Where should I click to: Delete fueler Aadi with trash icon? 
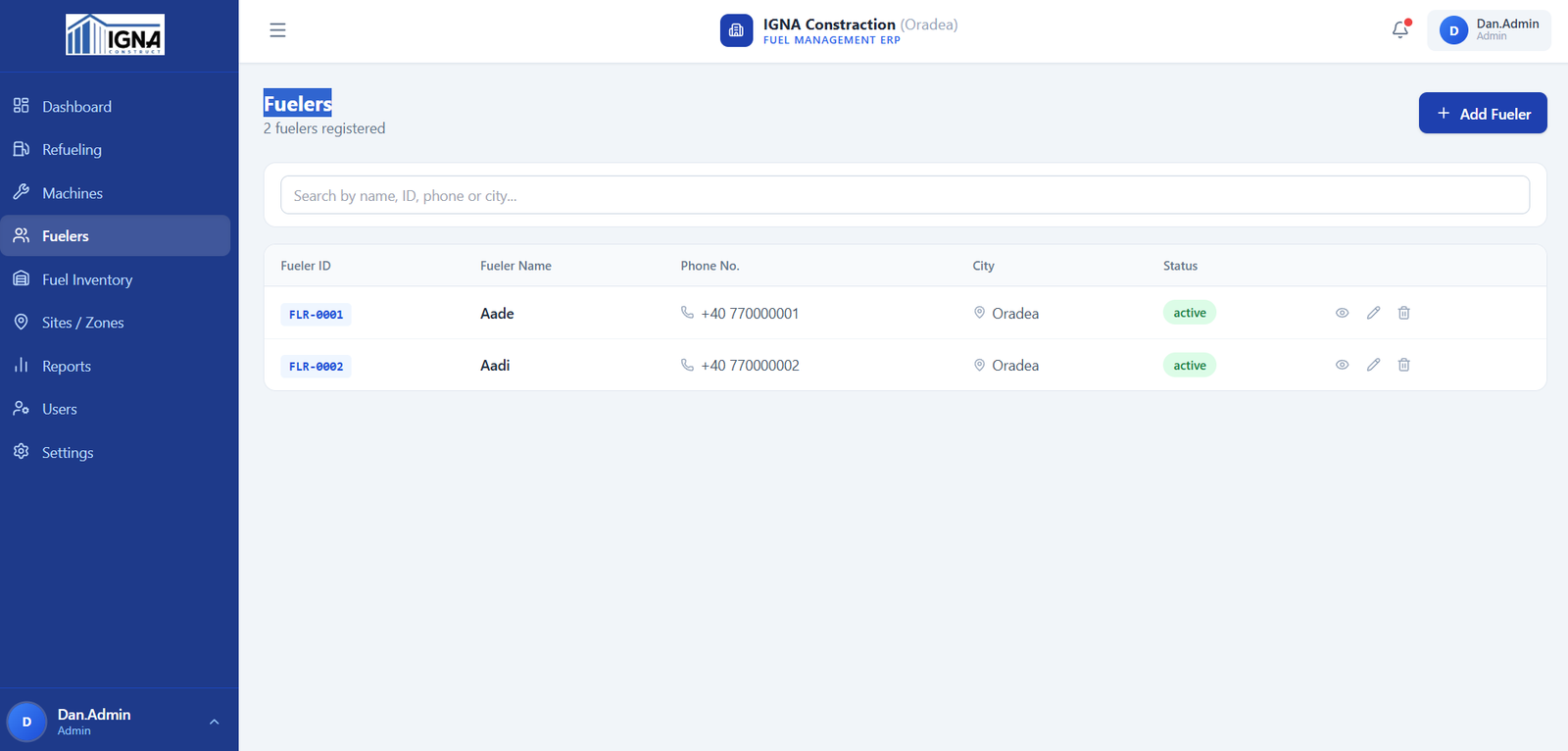tap(1403, 365)
